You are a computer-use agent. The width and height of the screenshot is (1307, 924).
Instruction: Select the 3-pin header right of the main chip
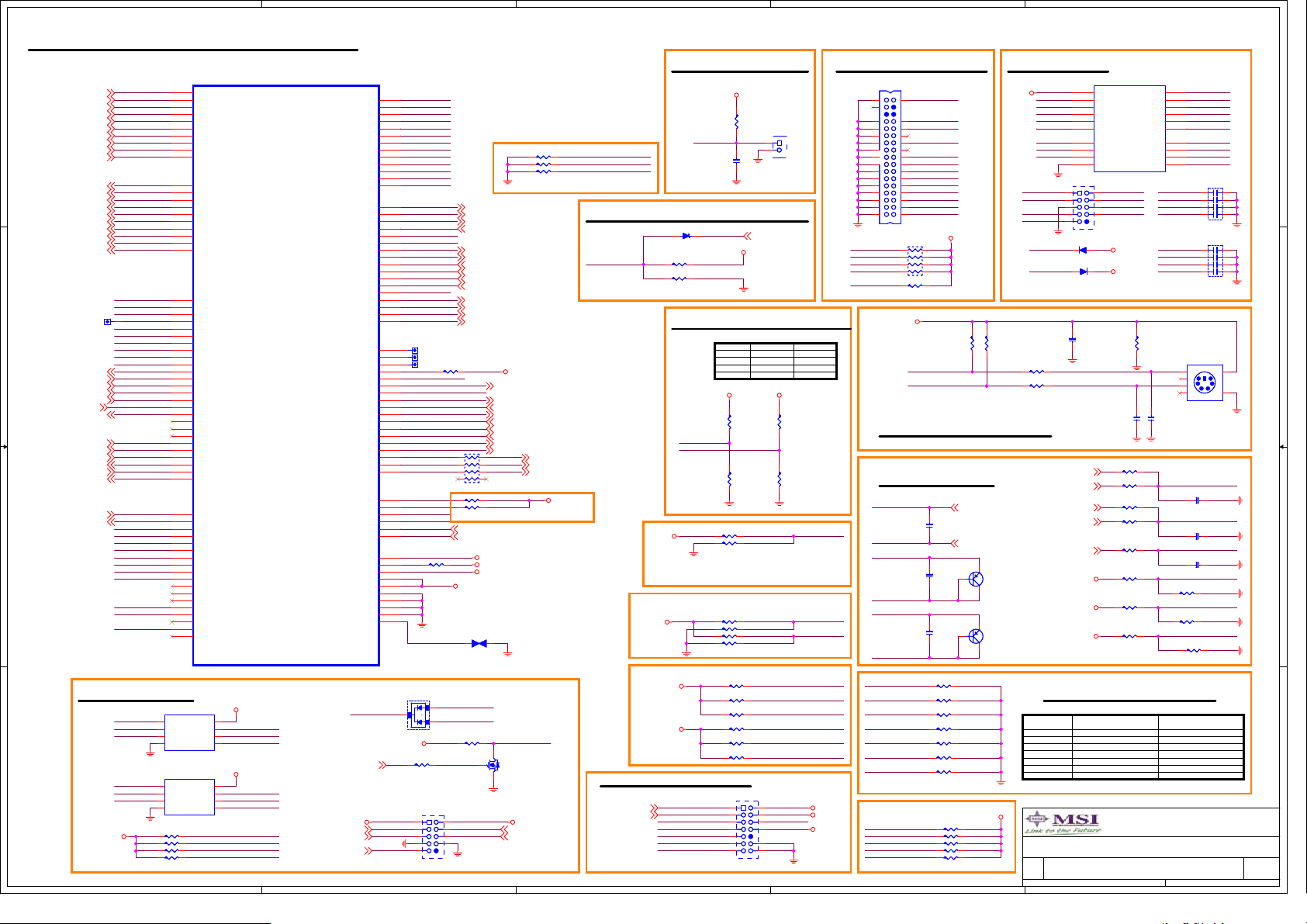click(x=415, y=358)
